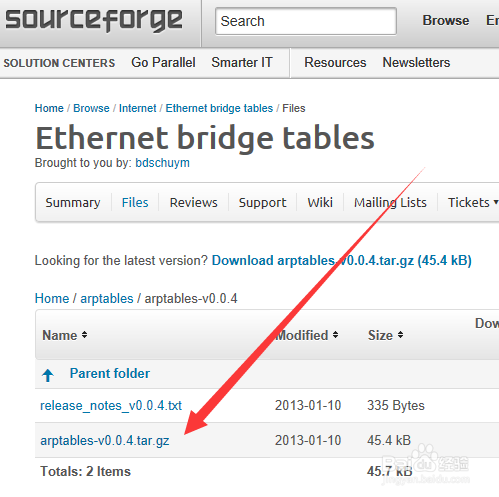Go to Browse in breadcrumb
The width and height of the screenshot is (499, 497).
click(x=91, y=108)
